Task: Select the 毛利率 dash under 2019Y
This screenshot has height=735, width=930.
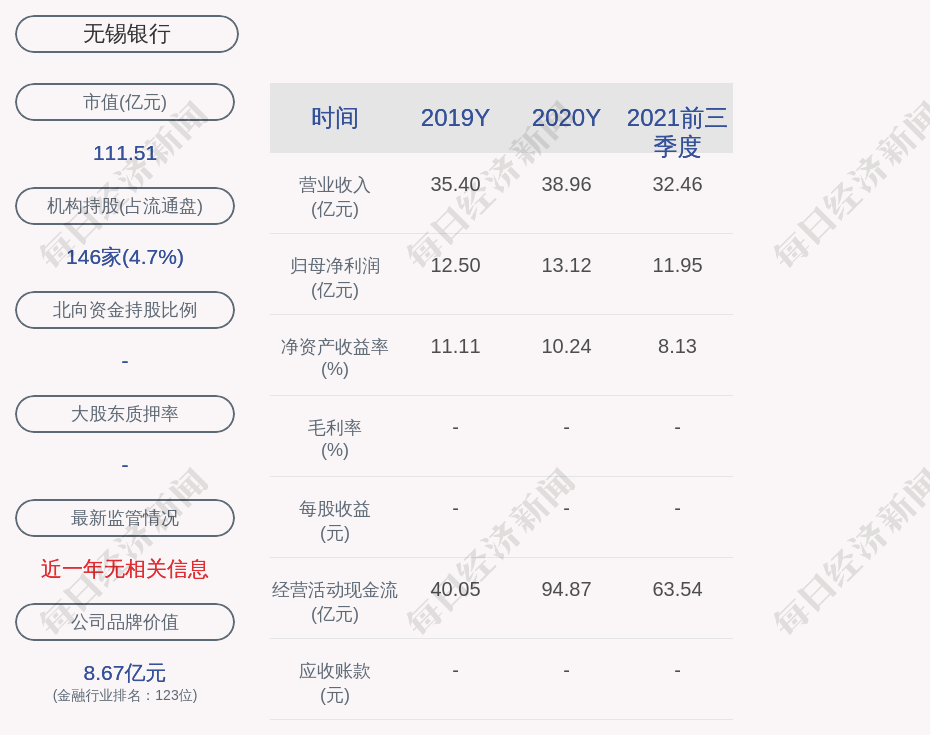Action: coord(456,427)
